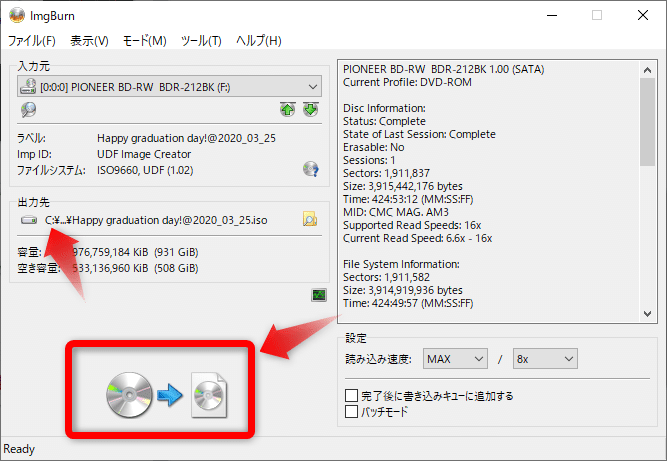Click the MID: CMC MAG. AM3 line
The width and height of the screenshot is (667, 461).
point(396,212)
